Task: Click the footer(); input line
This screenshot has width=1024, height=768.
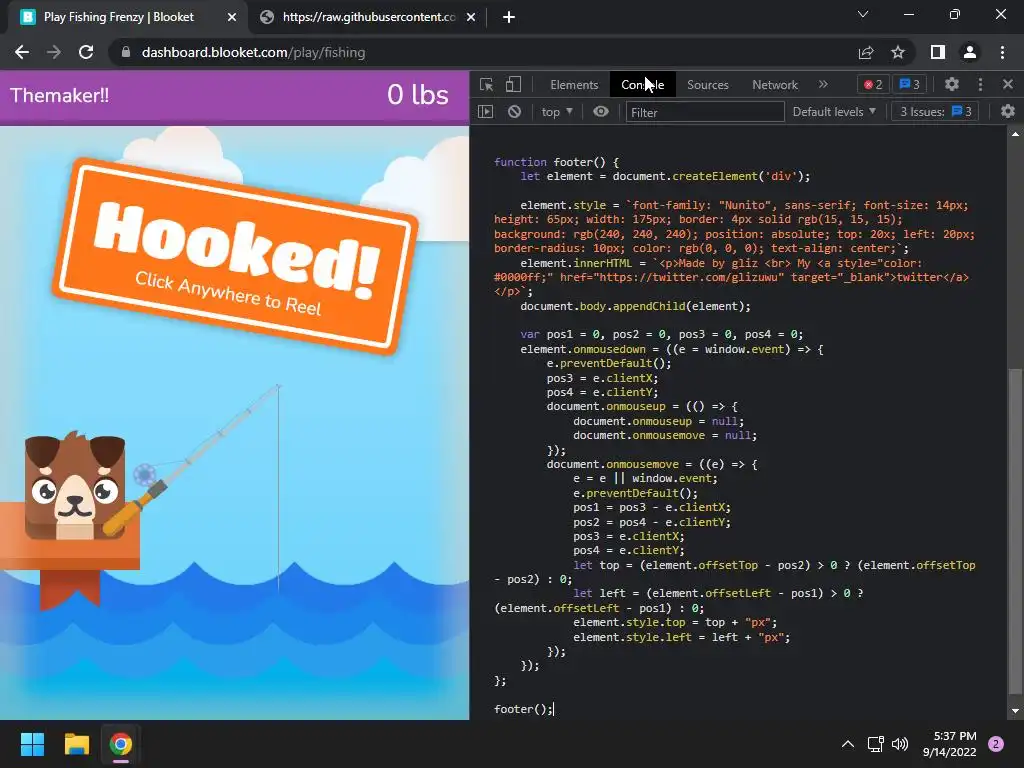Action: pos(524,709)
